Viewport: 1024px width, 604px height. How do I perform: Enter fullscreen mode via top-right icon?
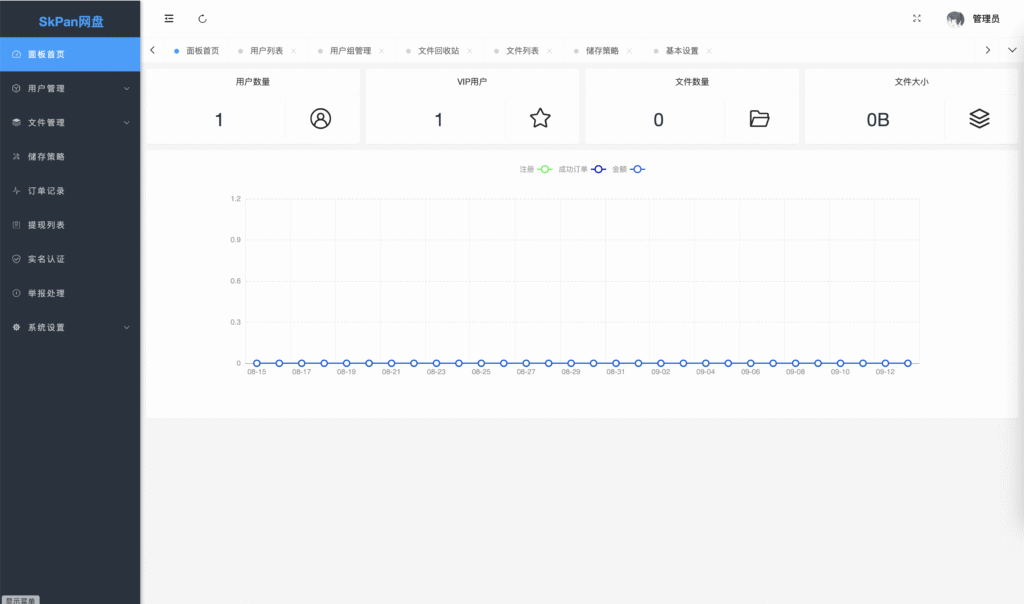[x=917, y=18]
